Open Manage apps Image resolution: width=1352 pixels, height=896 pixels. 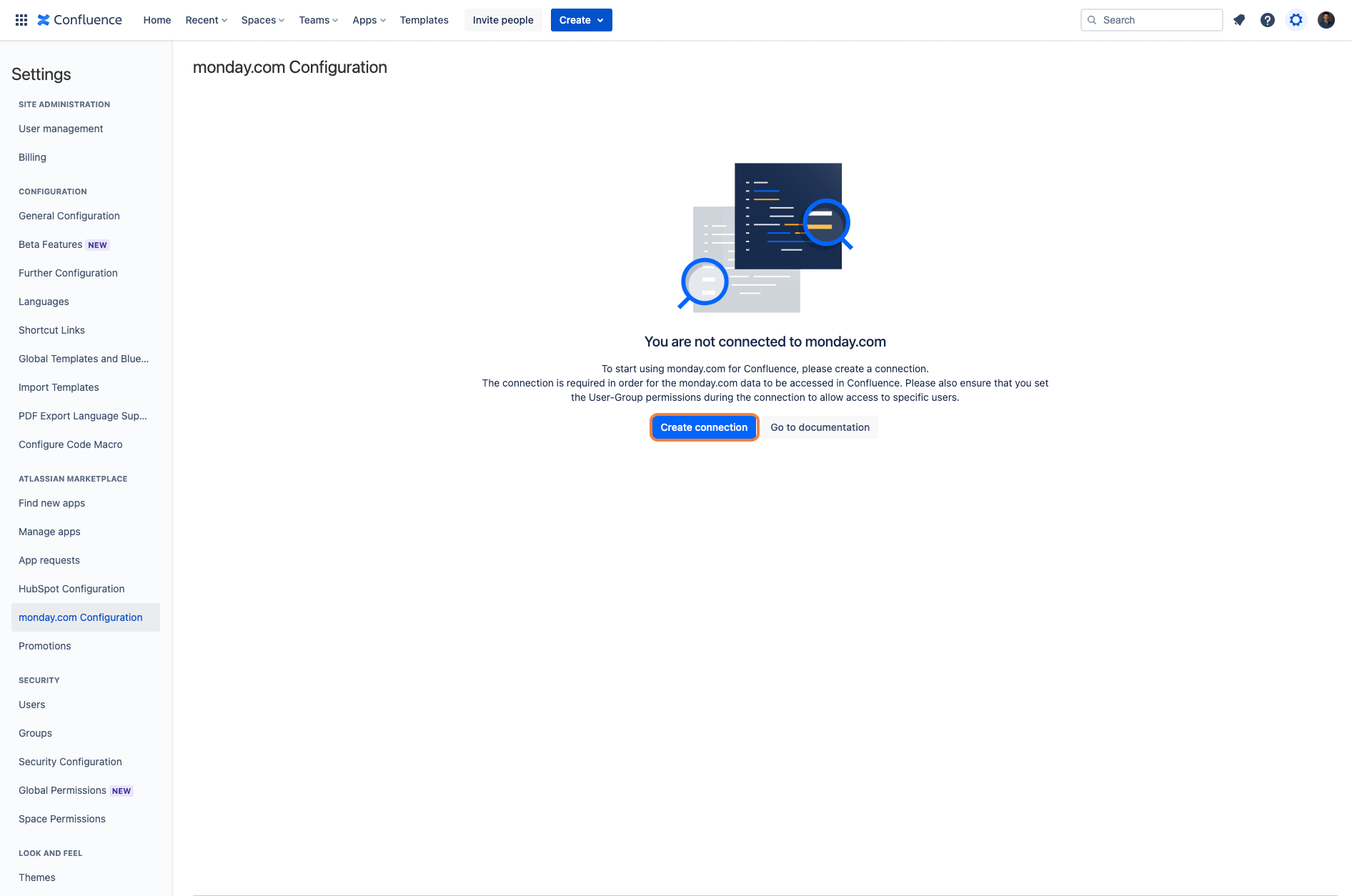click(x=86, y=532)
